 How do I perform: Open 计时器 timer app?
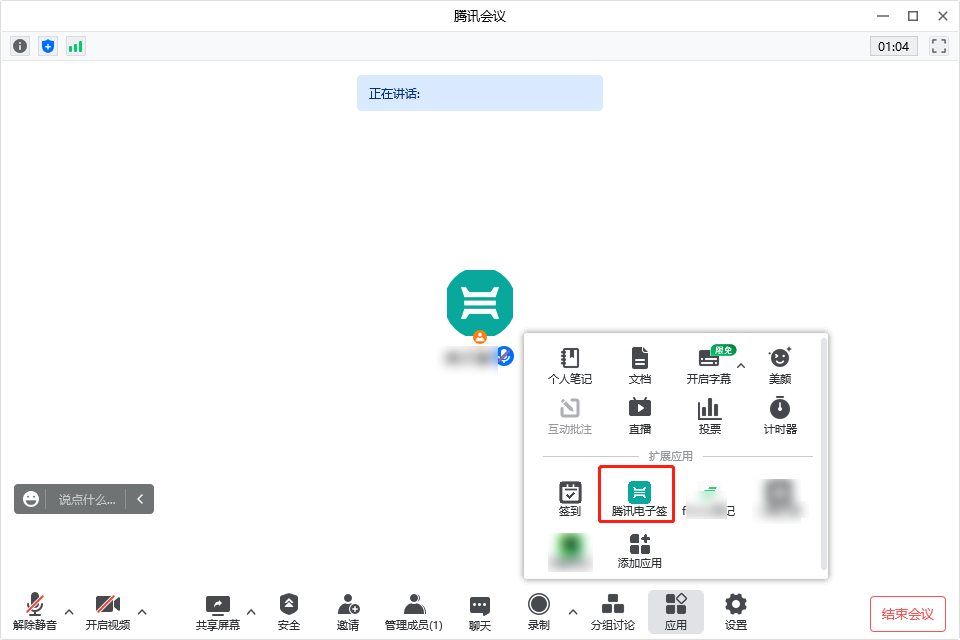780,416
